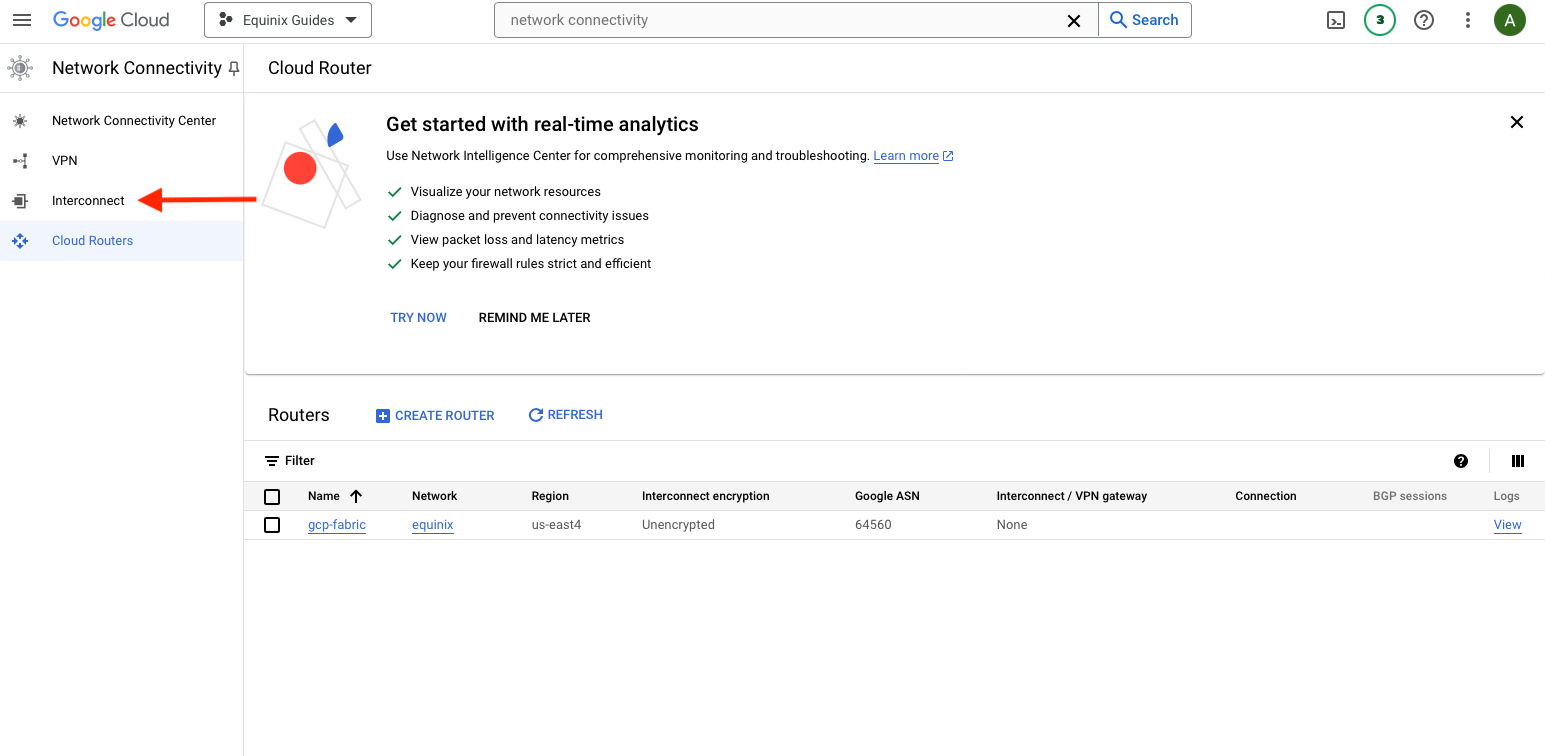The image size is (1545, 756).
Task: Click TRY NOW in the analytics banner
Action: (x=418, y=317)
